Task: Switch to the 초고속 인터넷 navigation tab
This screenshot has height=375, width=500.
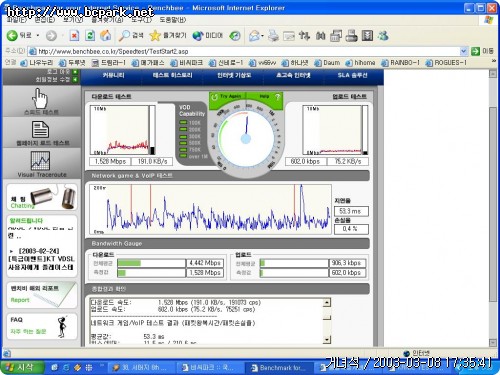Action: click(293, 75)
